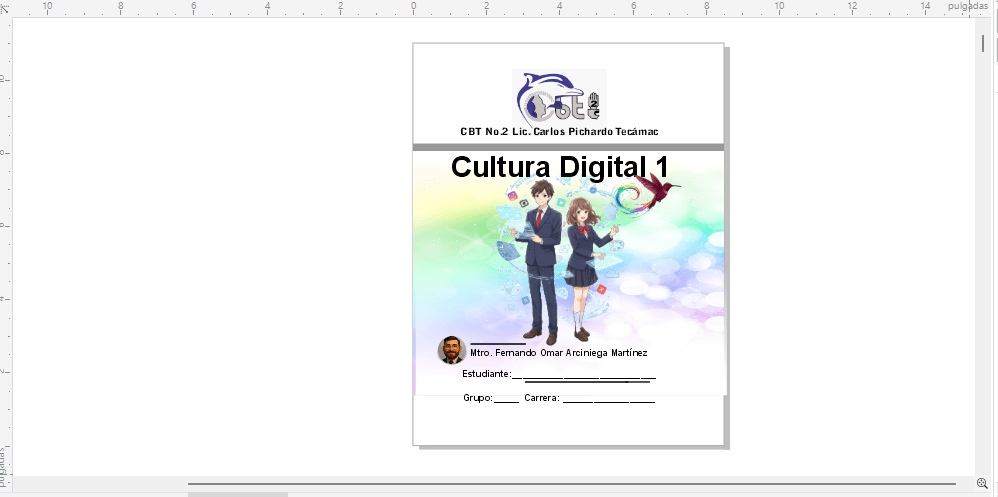The height and width of the screenshot is (497, 998).
Task: Click the teacher's round portrait photo
Action: tap(451, 350)
